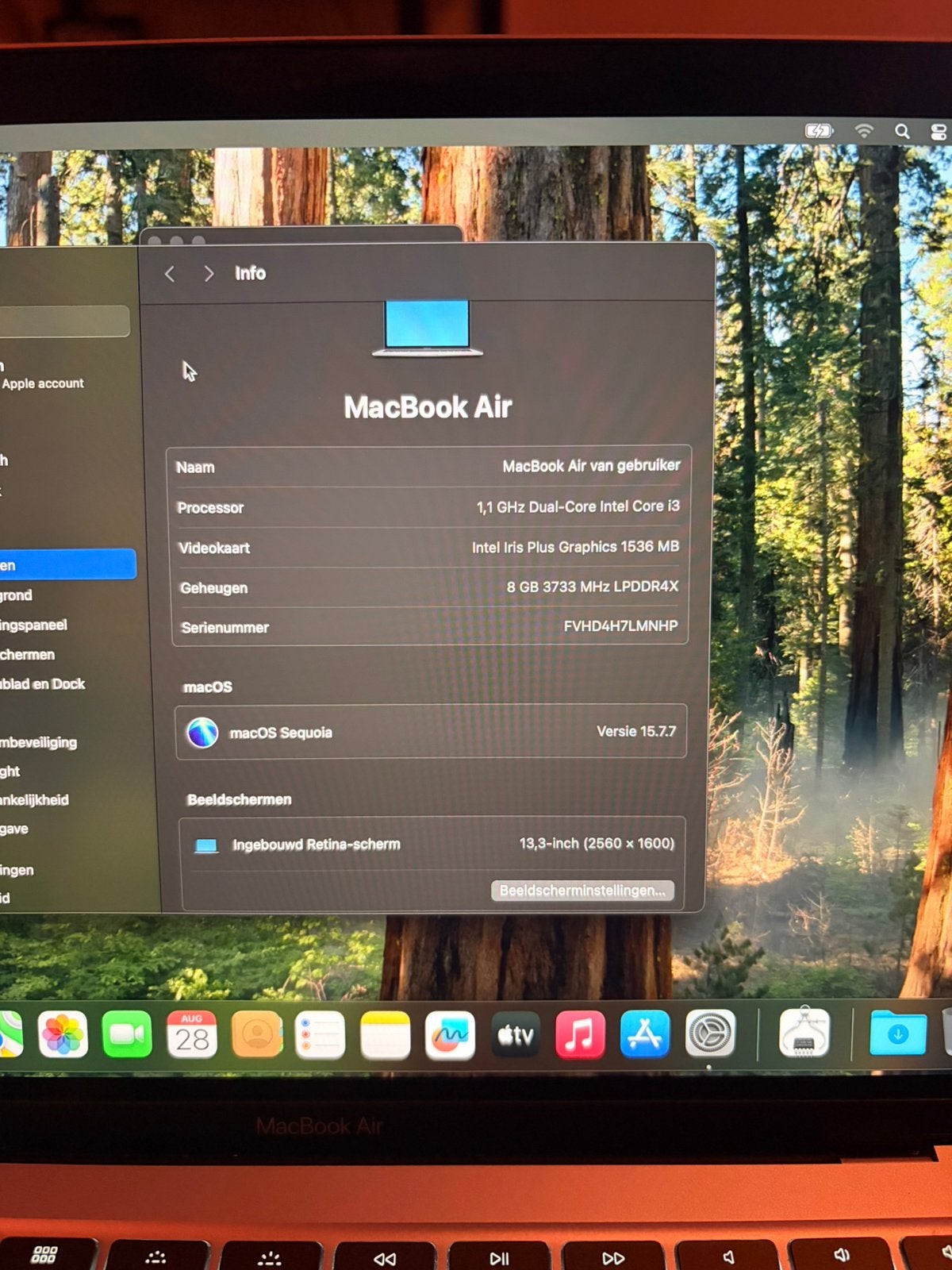Launch the Music app
This screenshot has width=952, height=1270.
[580, 1035]
